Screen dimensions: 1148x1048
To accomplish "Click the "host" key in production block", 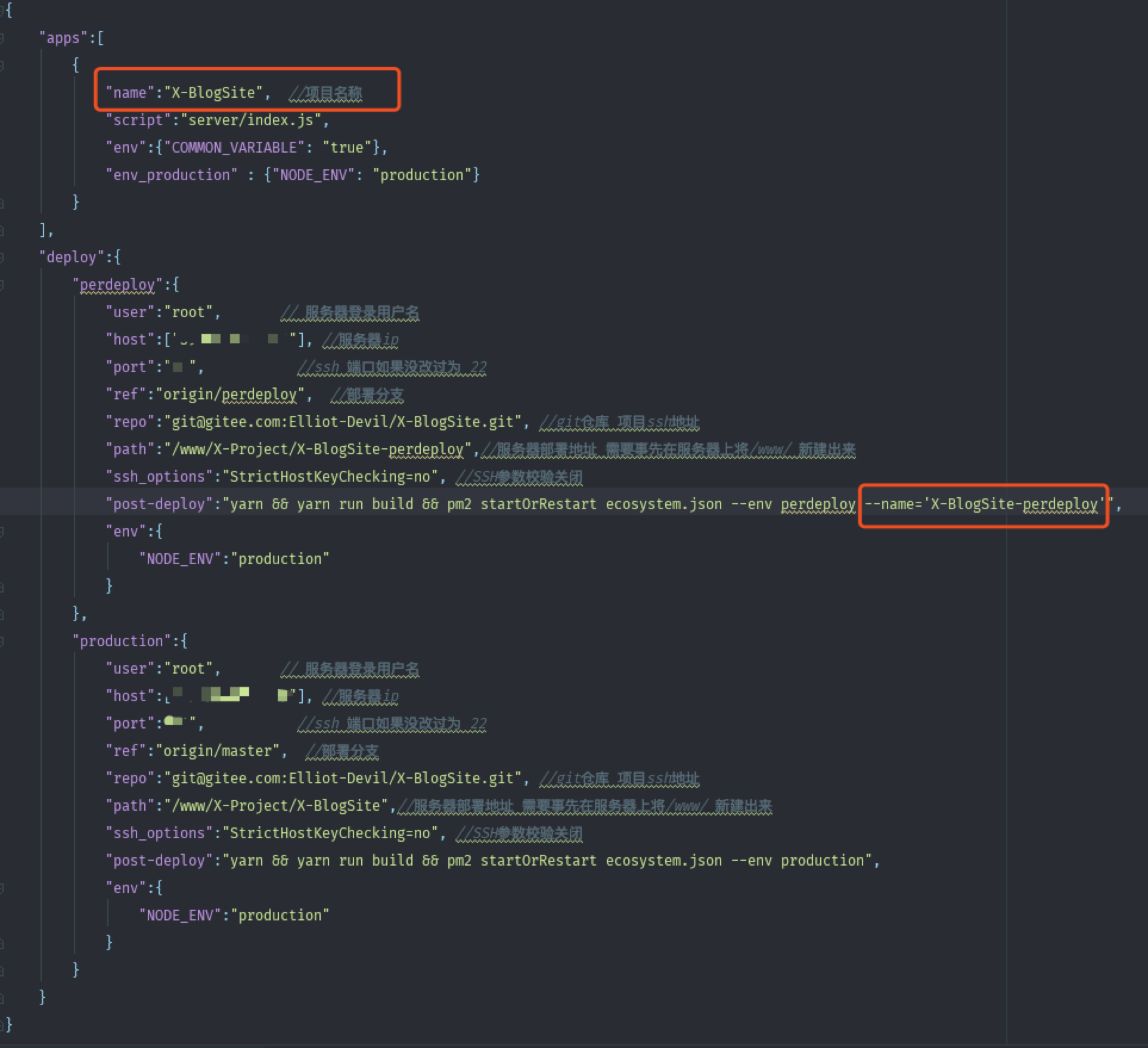I will pyautogui.click(x=131, y=696).
